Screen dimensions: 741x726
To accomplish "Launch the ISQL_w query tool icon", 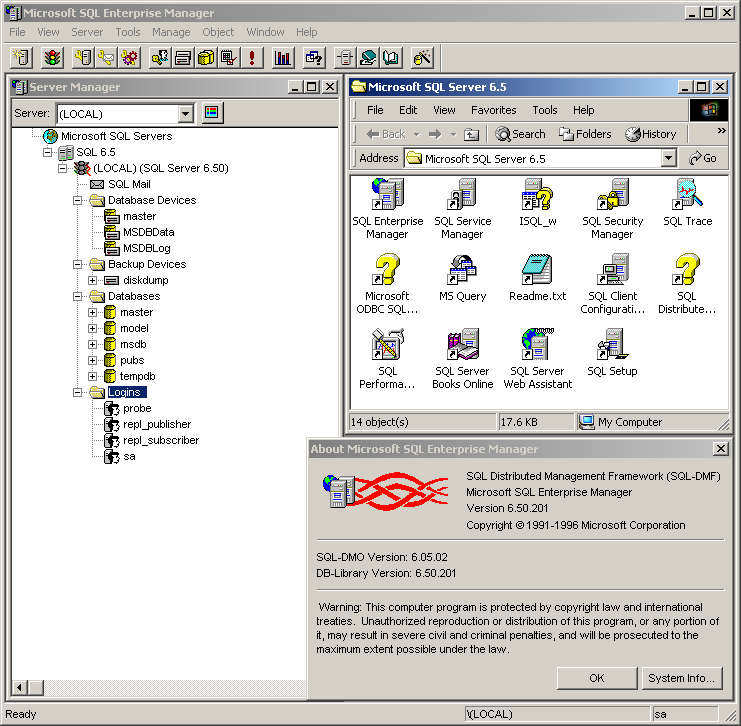I will (x=537, y=195).
